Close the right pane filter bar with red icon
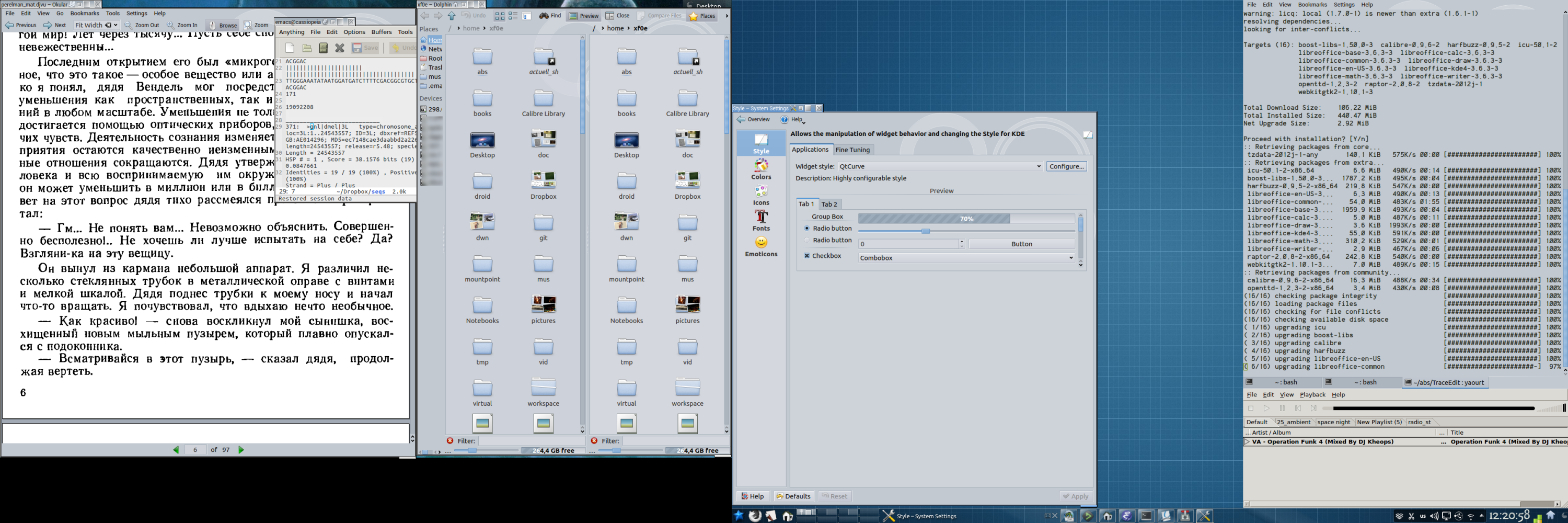This screenshot has height=523, width=1568. (x=594, y=441)
